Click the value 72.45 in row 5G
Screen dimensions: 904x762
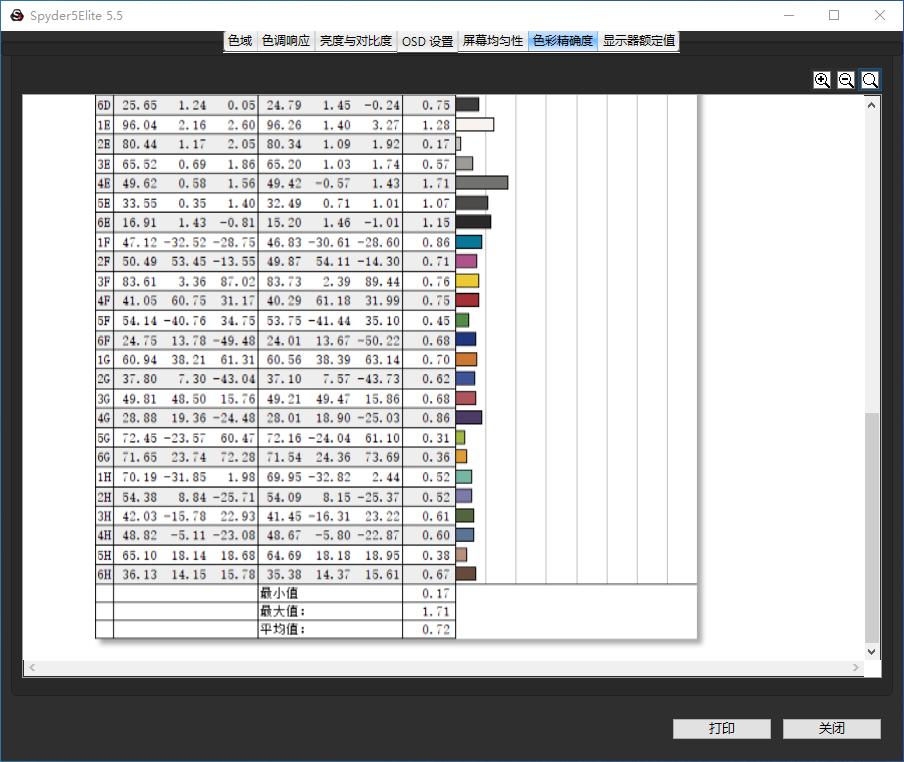tap(140, 438)
